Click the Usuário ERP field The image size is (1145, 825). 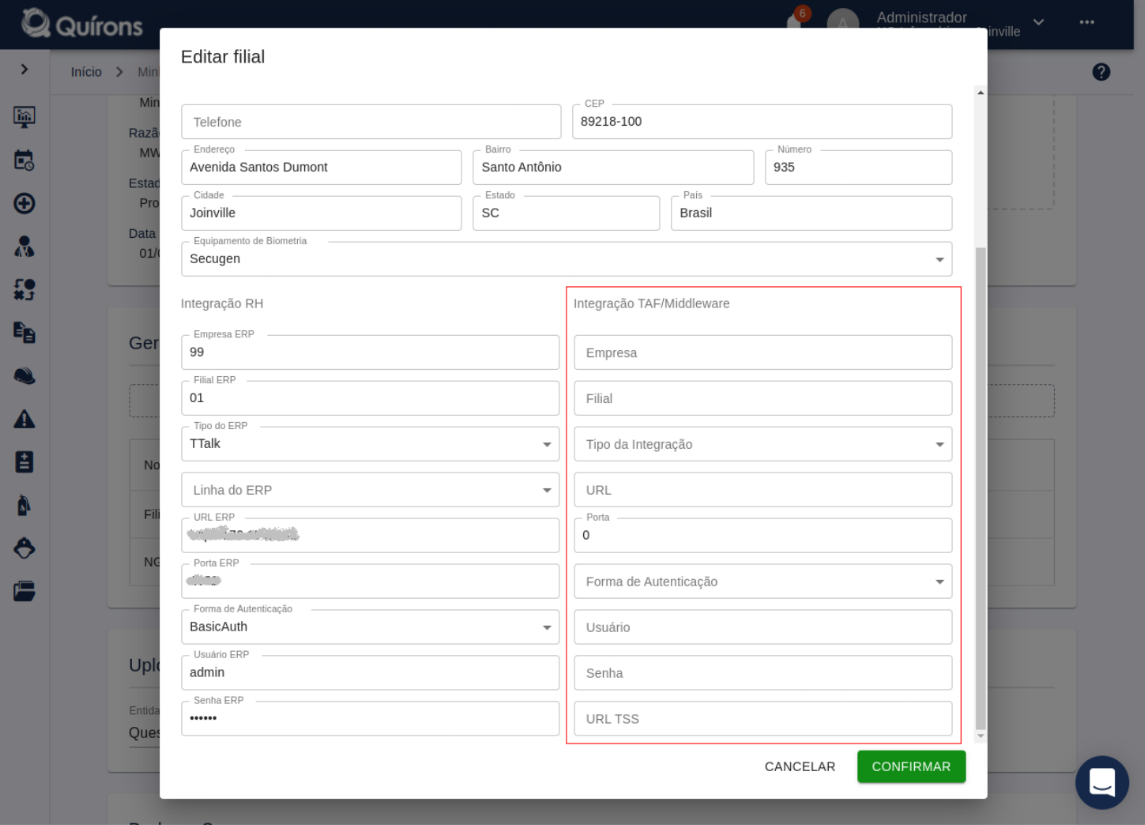(x=370, y=672)
